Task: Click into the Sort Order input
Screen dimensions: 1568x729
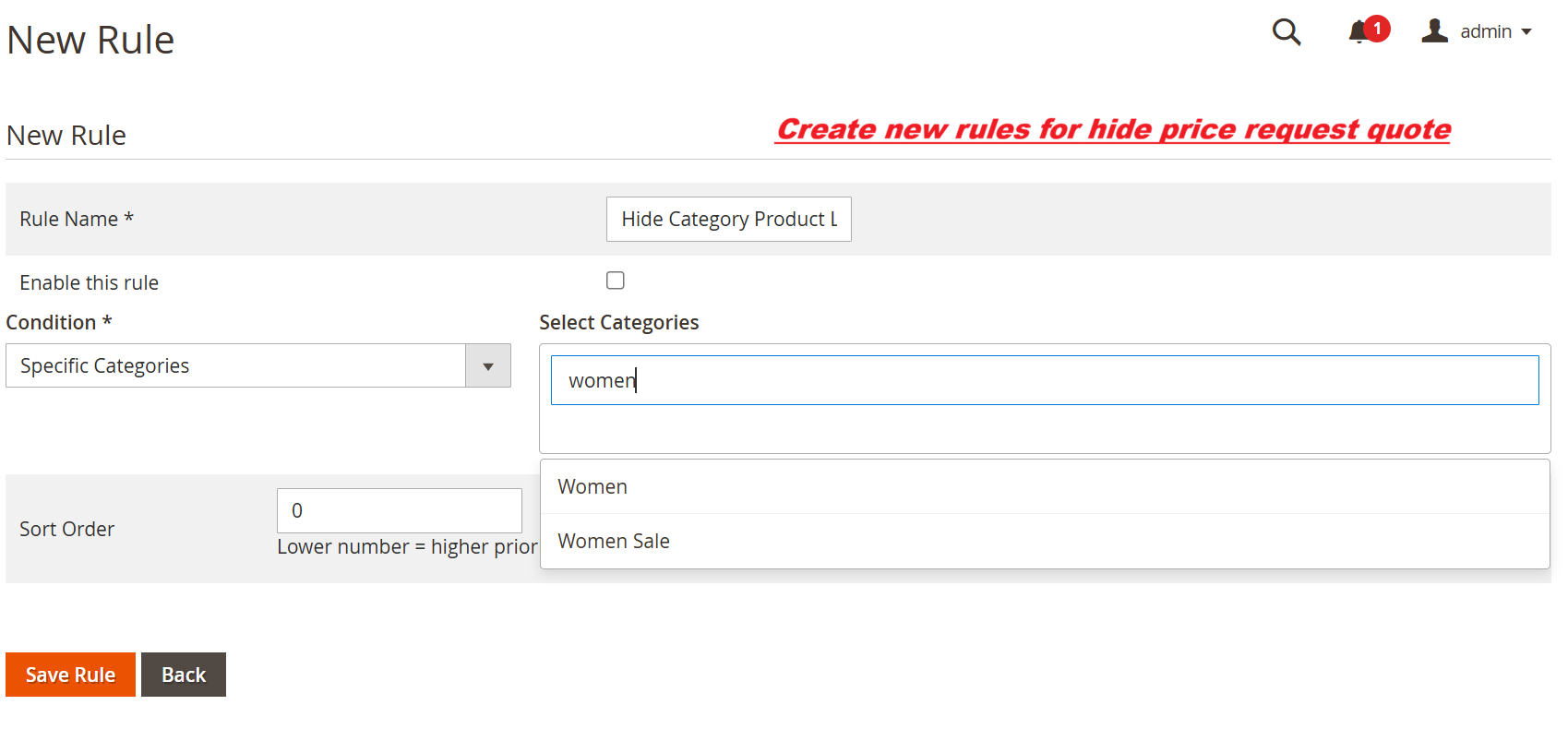Action: tap(399, 510)
